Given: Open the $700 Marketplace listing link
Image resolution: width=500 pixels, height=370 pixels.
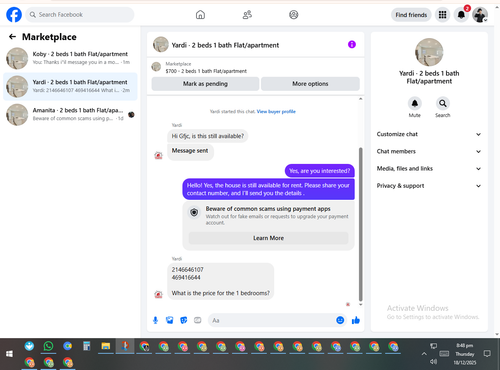Looking at the screenshot, I should (x=206, y=71).
